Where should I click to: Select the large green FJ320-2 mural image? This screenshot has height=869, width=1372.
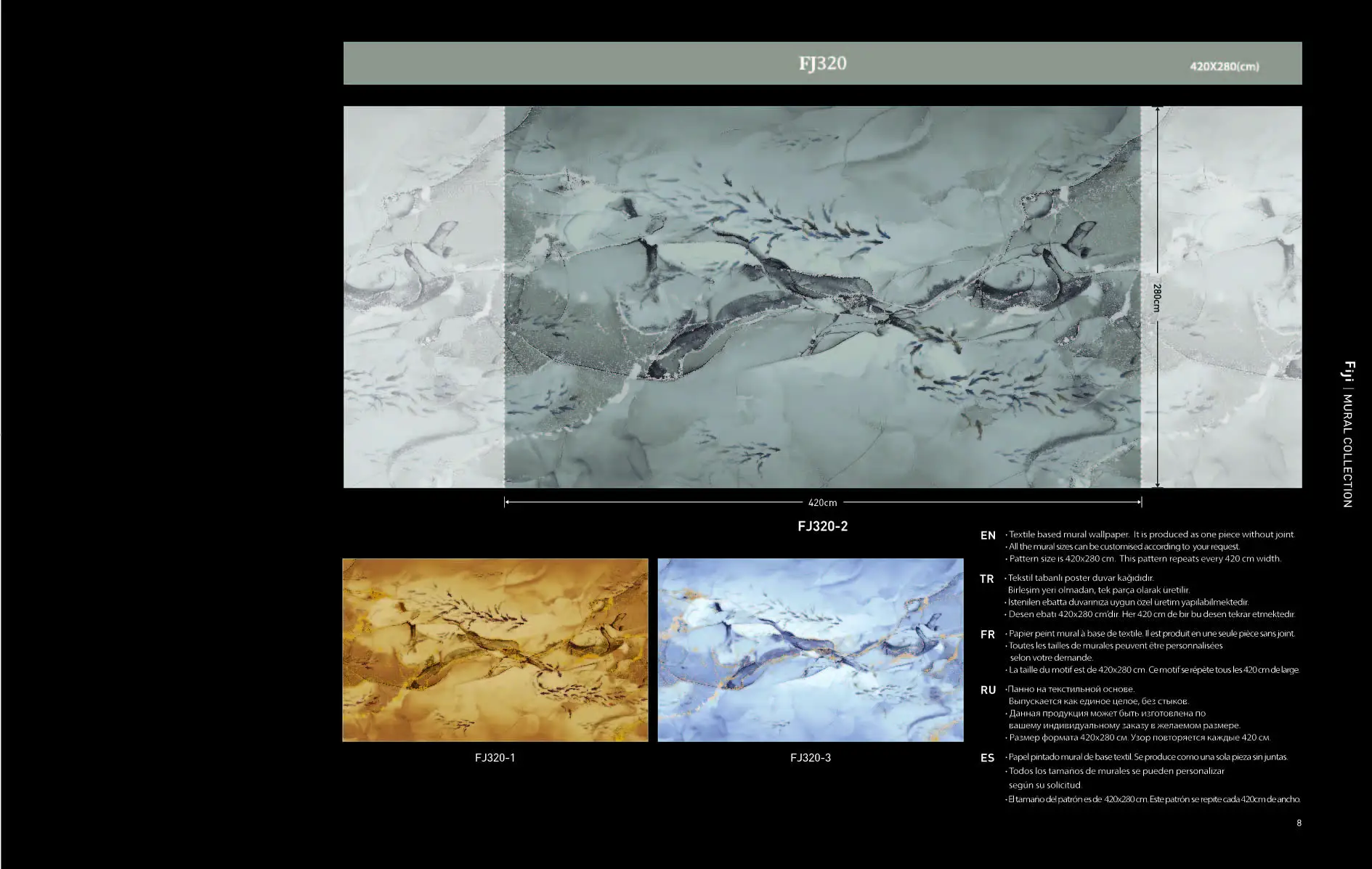click(x=822, y=296)
